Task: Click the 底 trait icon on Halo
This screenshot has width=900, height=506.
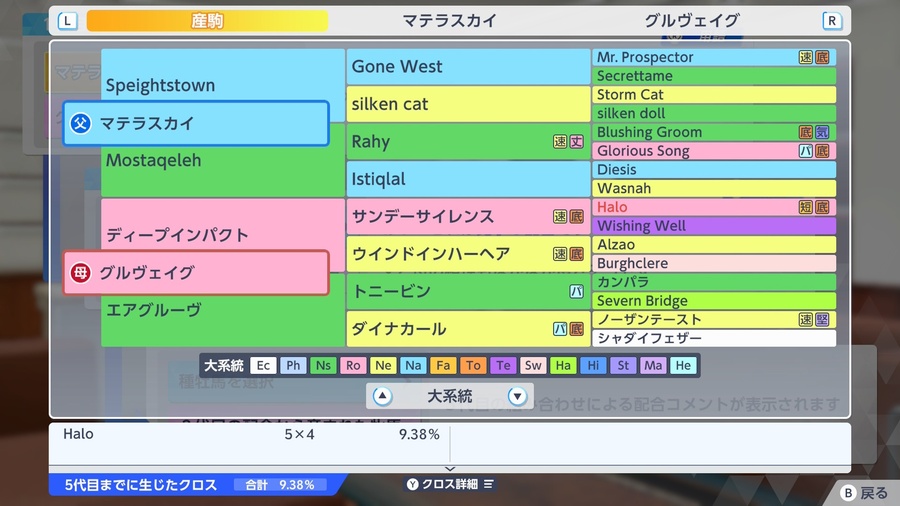Action: coord(822,207)
